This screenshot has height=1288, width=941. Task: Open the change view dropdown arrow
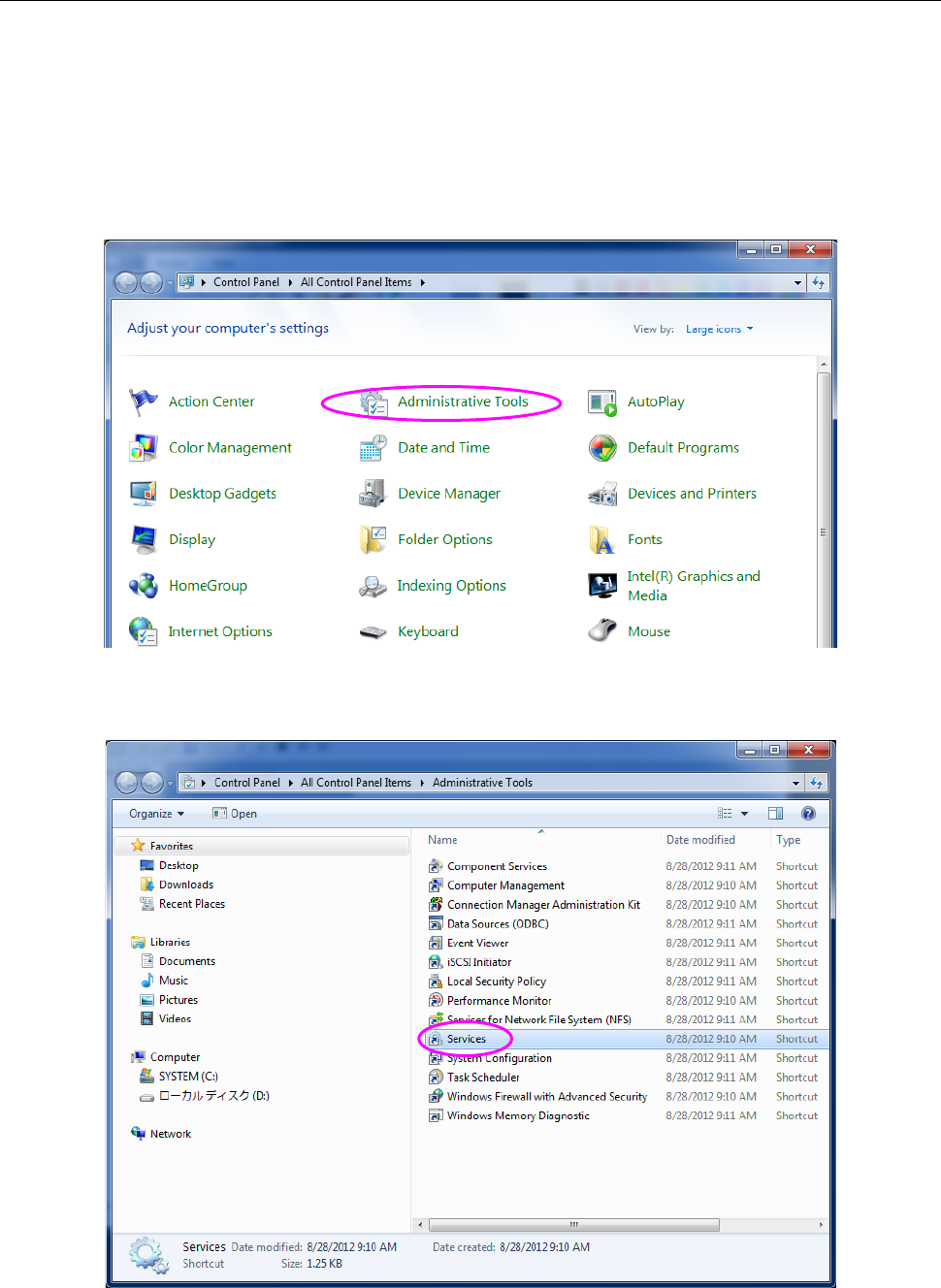point(745,814)
